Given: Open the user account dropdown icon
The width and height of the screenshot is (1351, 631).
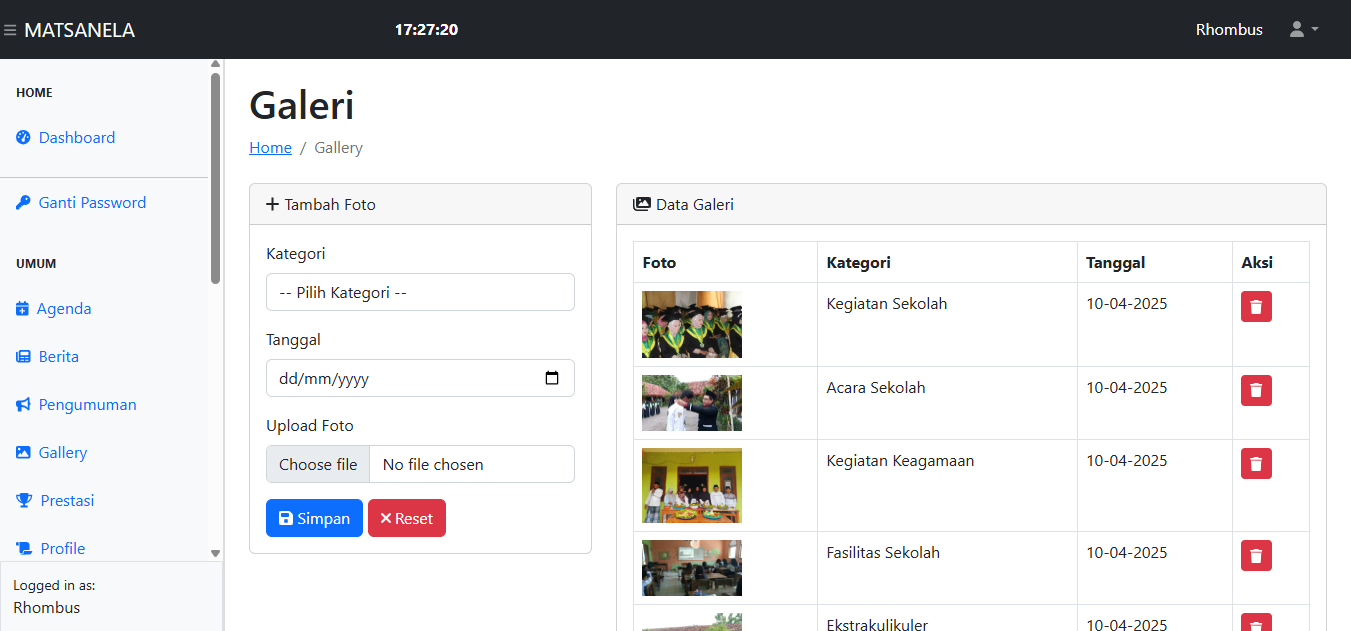Looking at the screenshot, I should click(1304, 30).
